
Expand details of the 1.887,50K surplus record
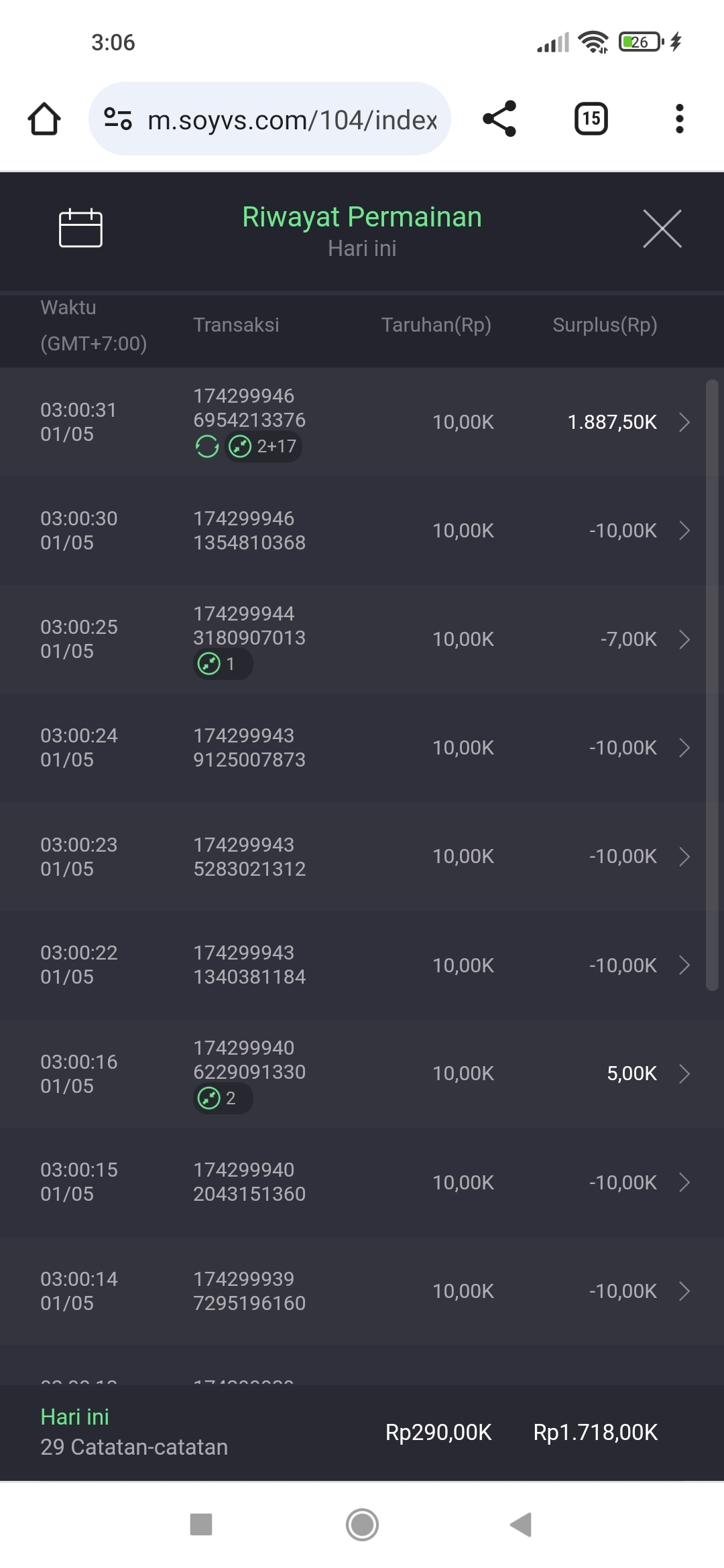pyautogui.click(x=684, y=422)
